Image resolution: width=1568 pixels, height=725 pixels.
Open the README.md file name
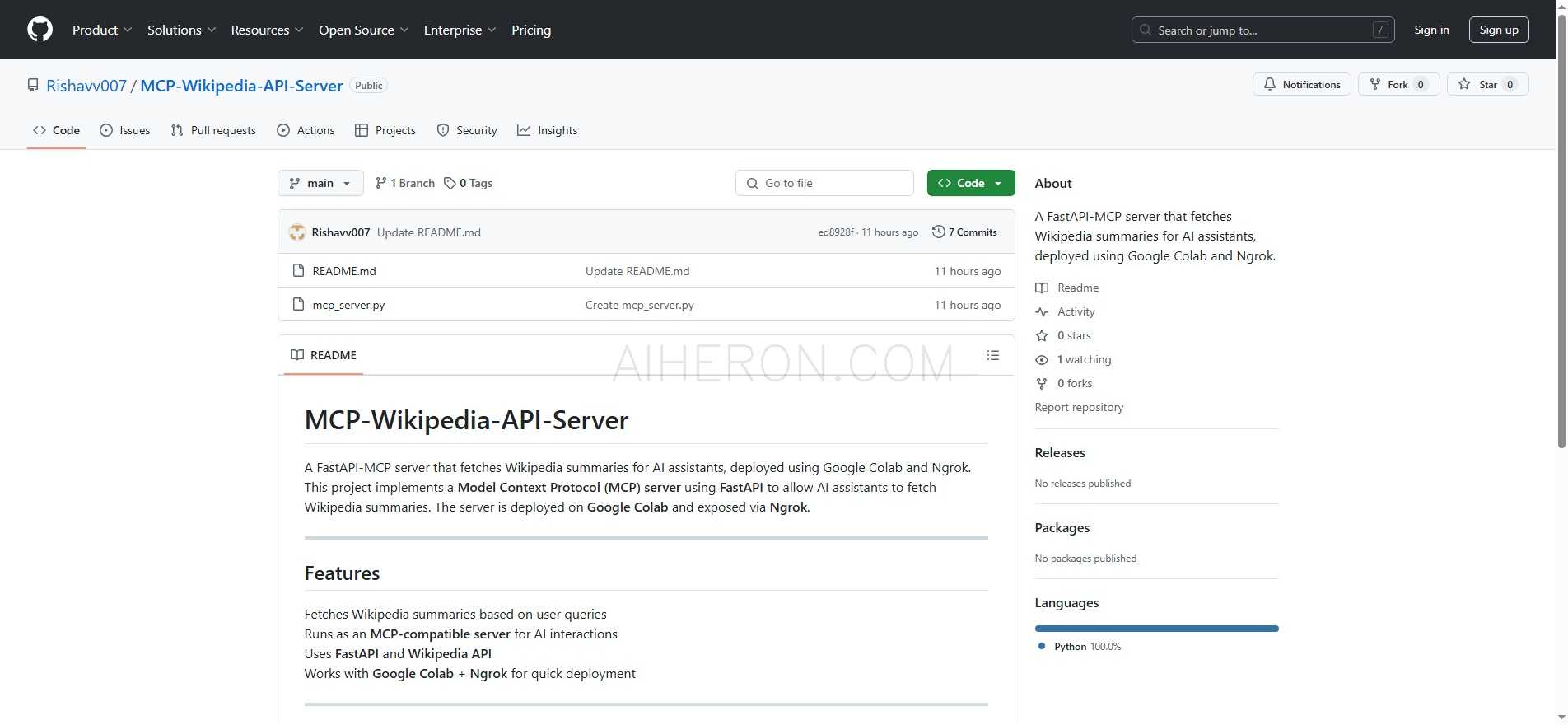pyautogui.click(x=344, y=271)
